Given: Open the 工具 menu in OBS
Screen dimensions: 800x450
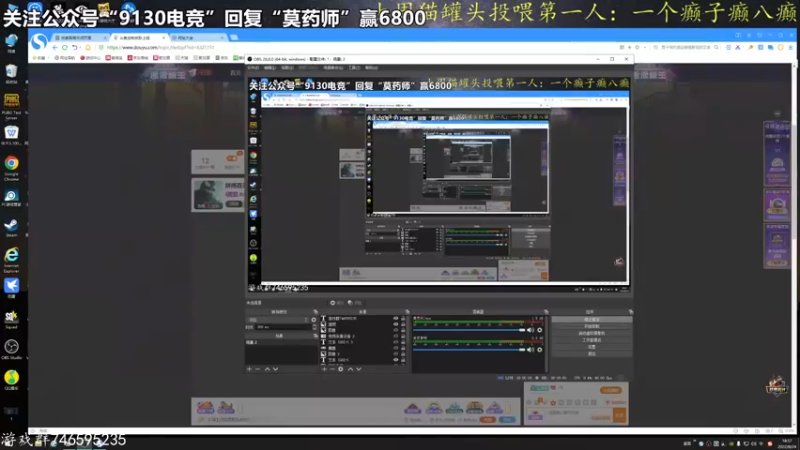Looking at the screenshot, I should 354,68.
